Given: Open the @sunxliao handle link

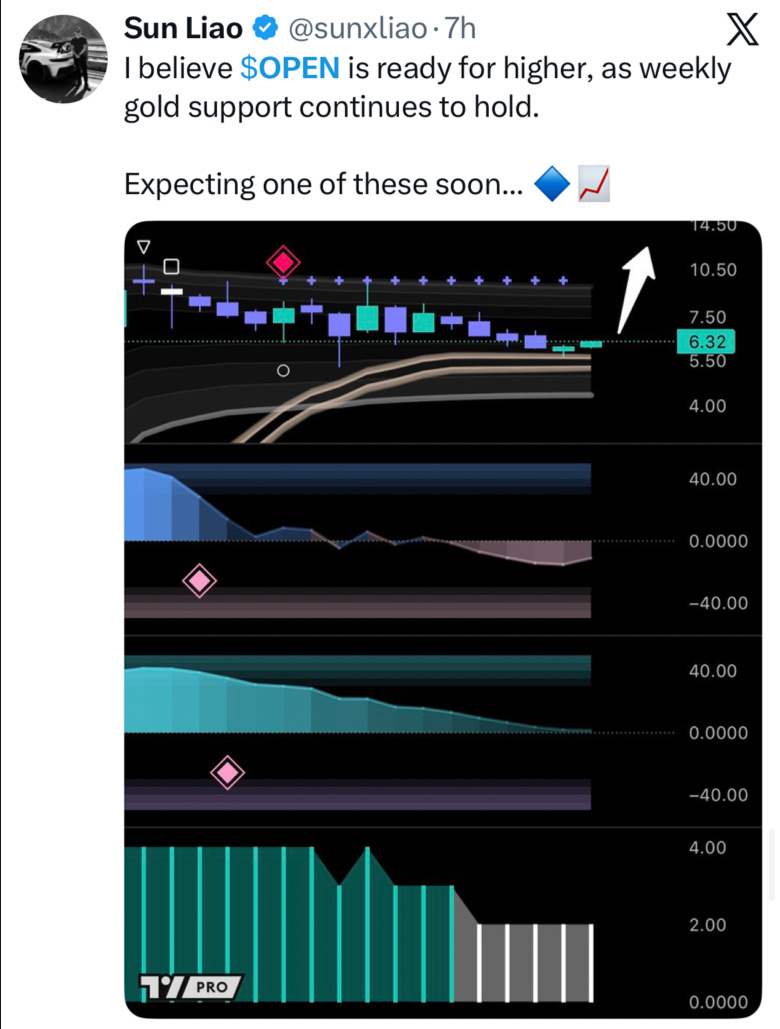Looking at the screenshot, I should point(357,29).
